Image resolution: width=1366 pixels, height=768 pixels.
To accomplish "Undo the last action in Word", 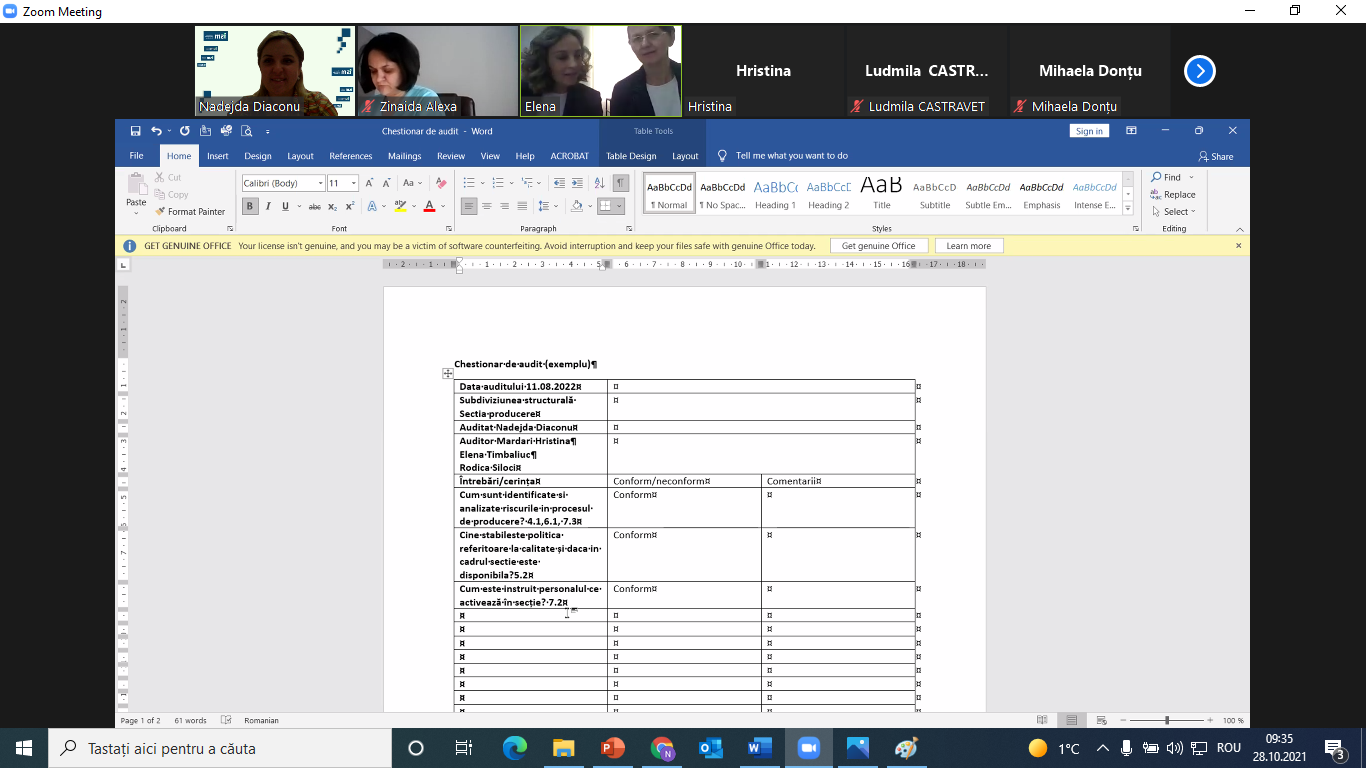I will tap(155, 131).
